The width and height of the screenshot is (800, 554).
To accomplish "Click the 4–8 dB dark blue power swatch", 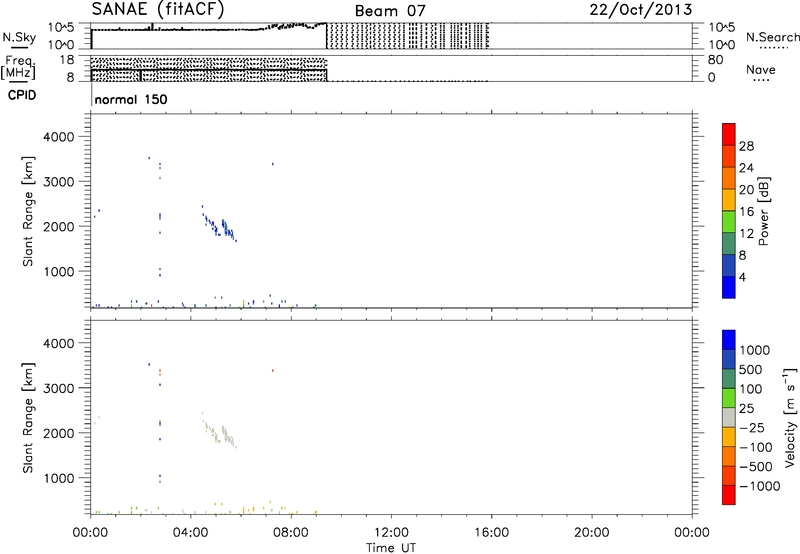I will pyautogui.click(x=729, y=265).
